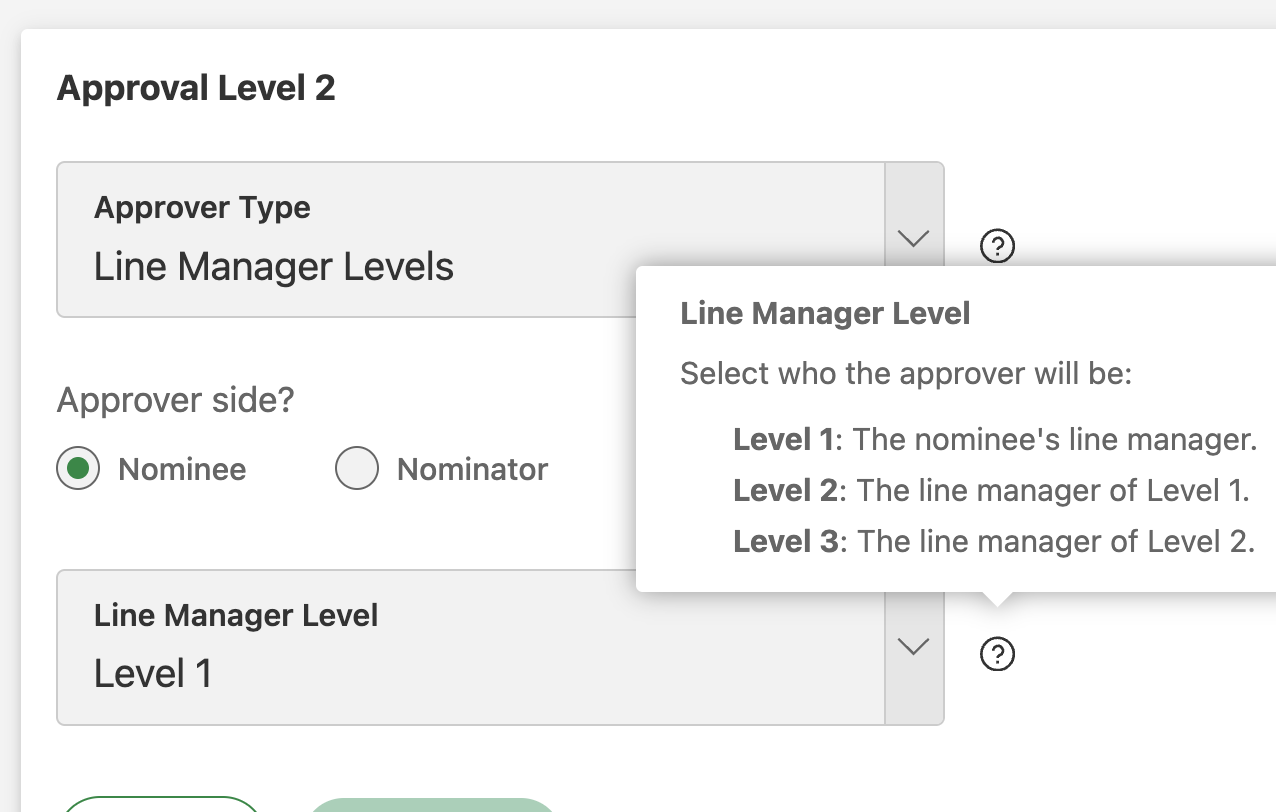Click the Line Manager Levels field value
Image resolution: width=1276 pixels, height=812 pixels.
273,266
